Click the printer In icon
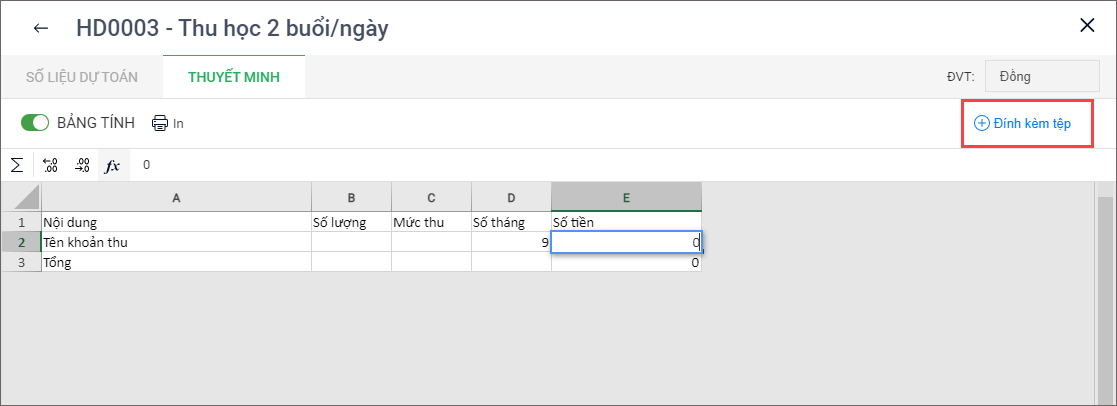Image resolution: width=1117 pixels, height=406 pixels. (160, 123)
